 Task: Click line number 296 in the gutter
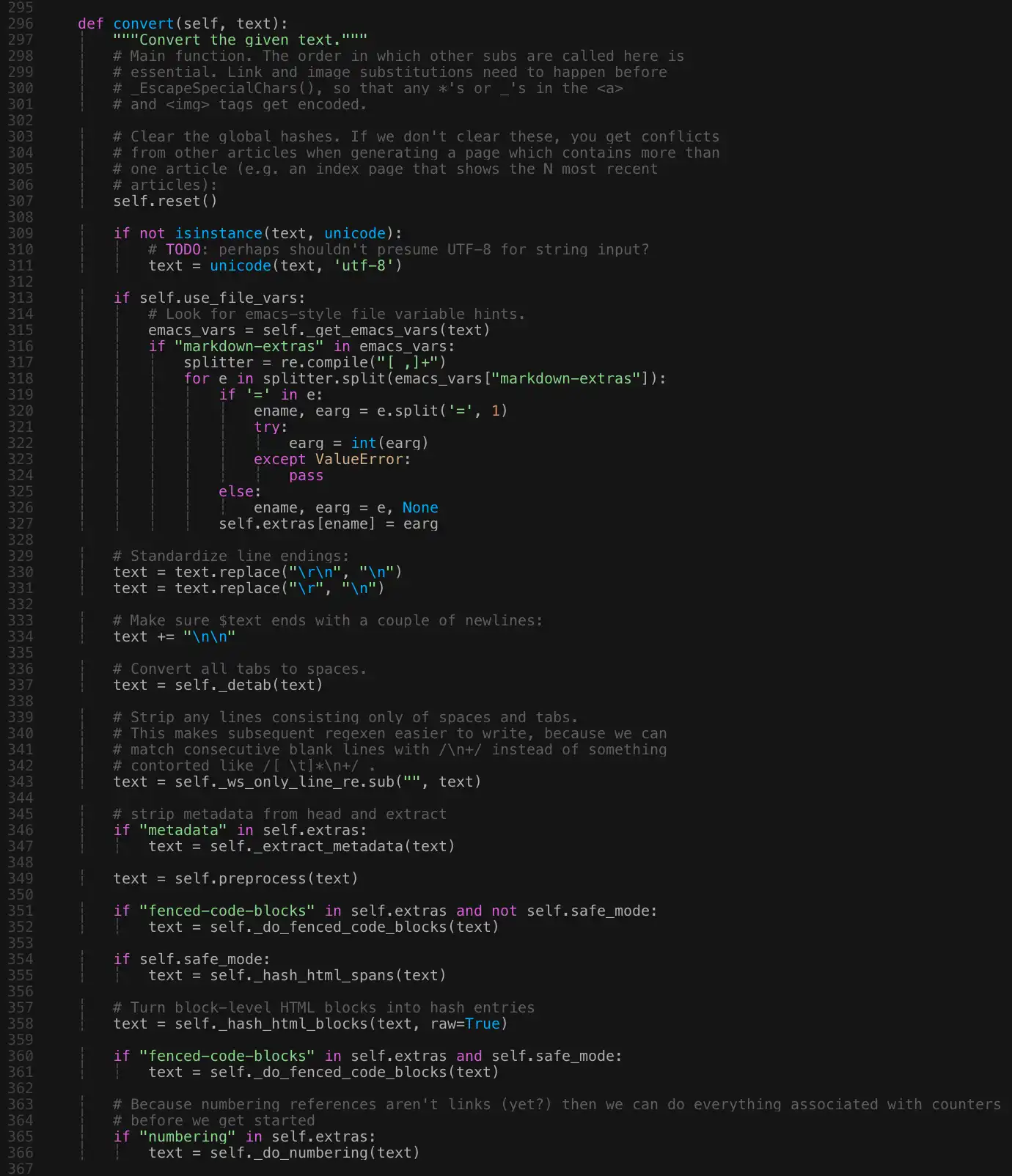(20, 23)
